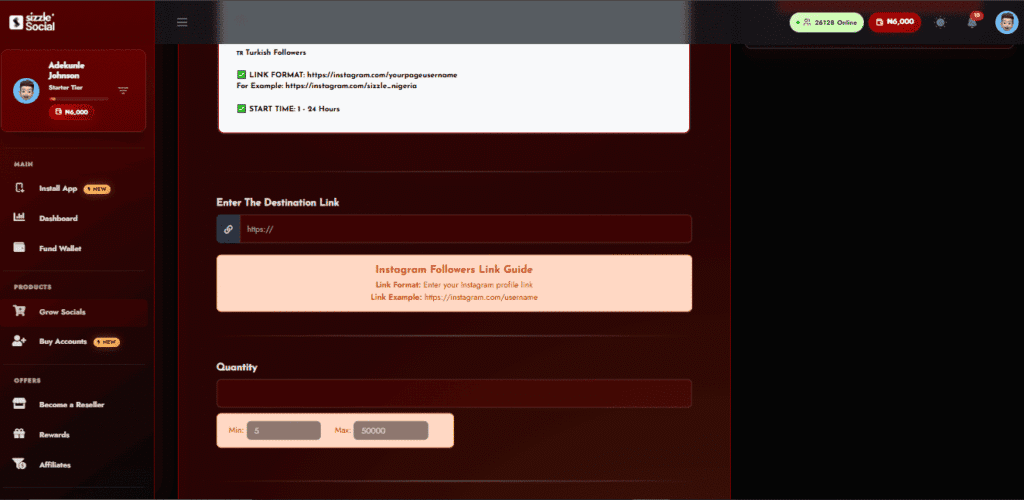Viewport: 1024px width, 500px height.
Task: Click the Affiliates funnel icon
Action: [20, 464]
